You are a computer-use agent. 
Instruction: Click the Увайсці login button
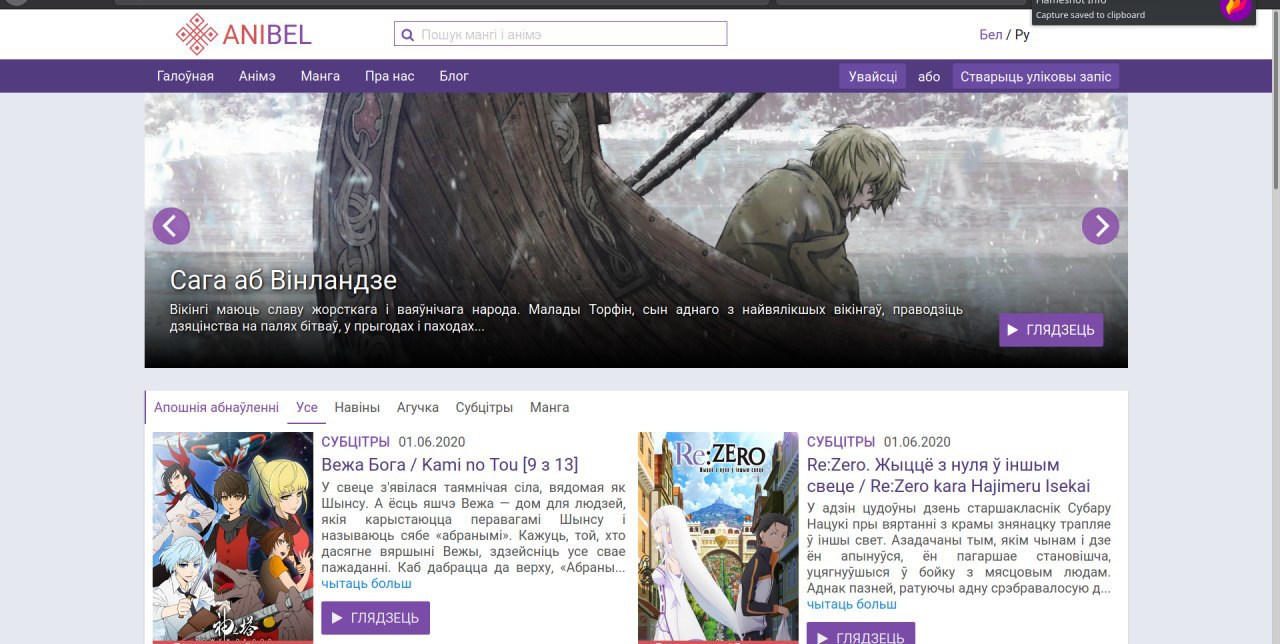pyautogui.click(x=873, y=77)
